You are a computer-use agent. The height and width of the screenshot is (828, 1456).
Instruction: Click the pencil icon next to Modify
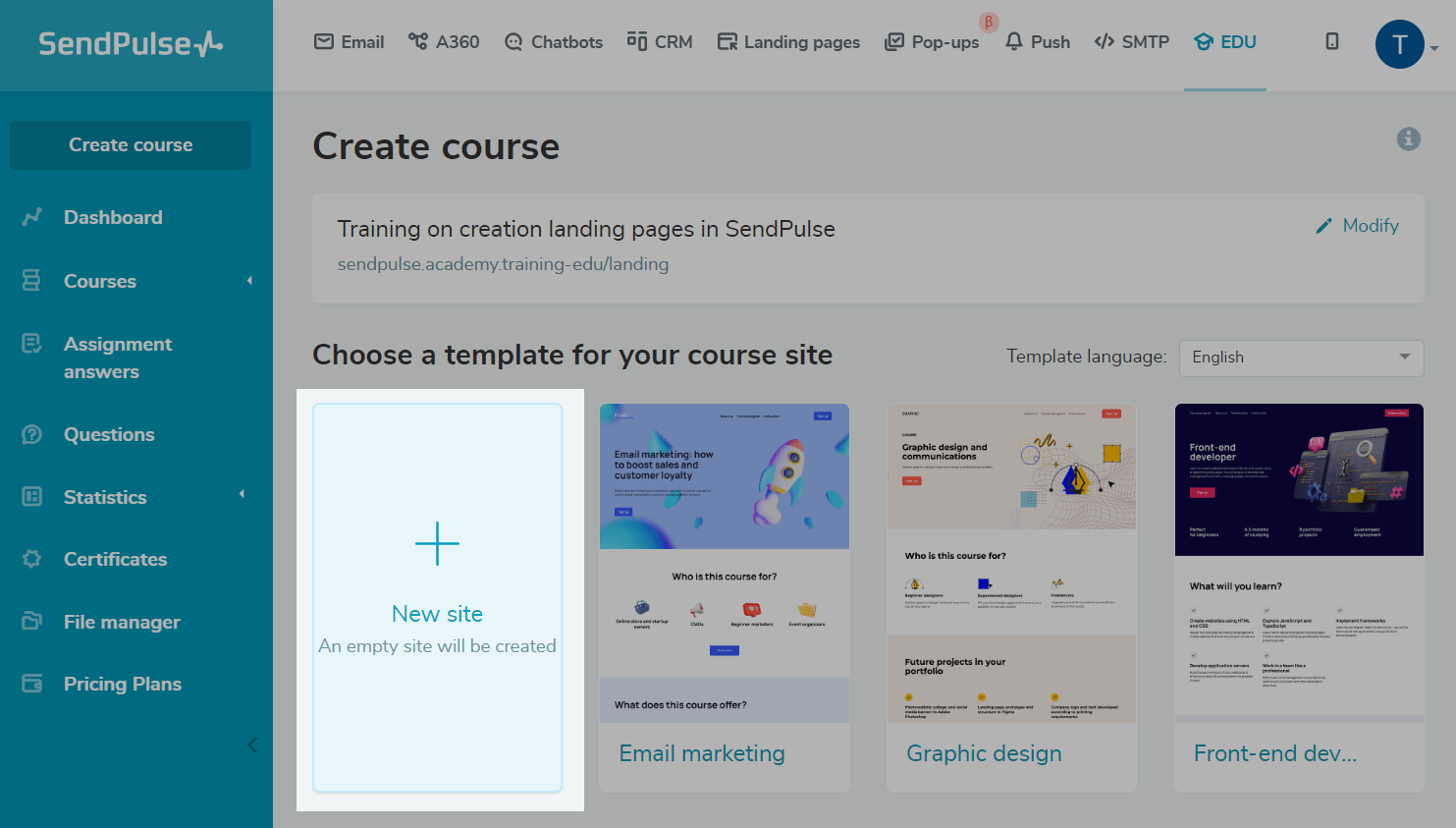coord(1324,226)
